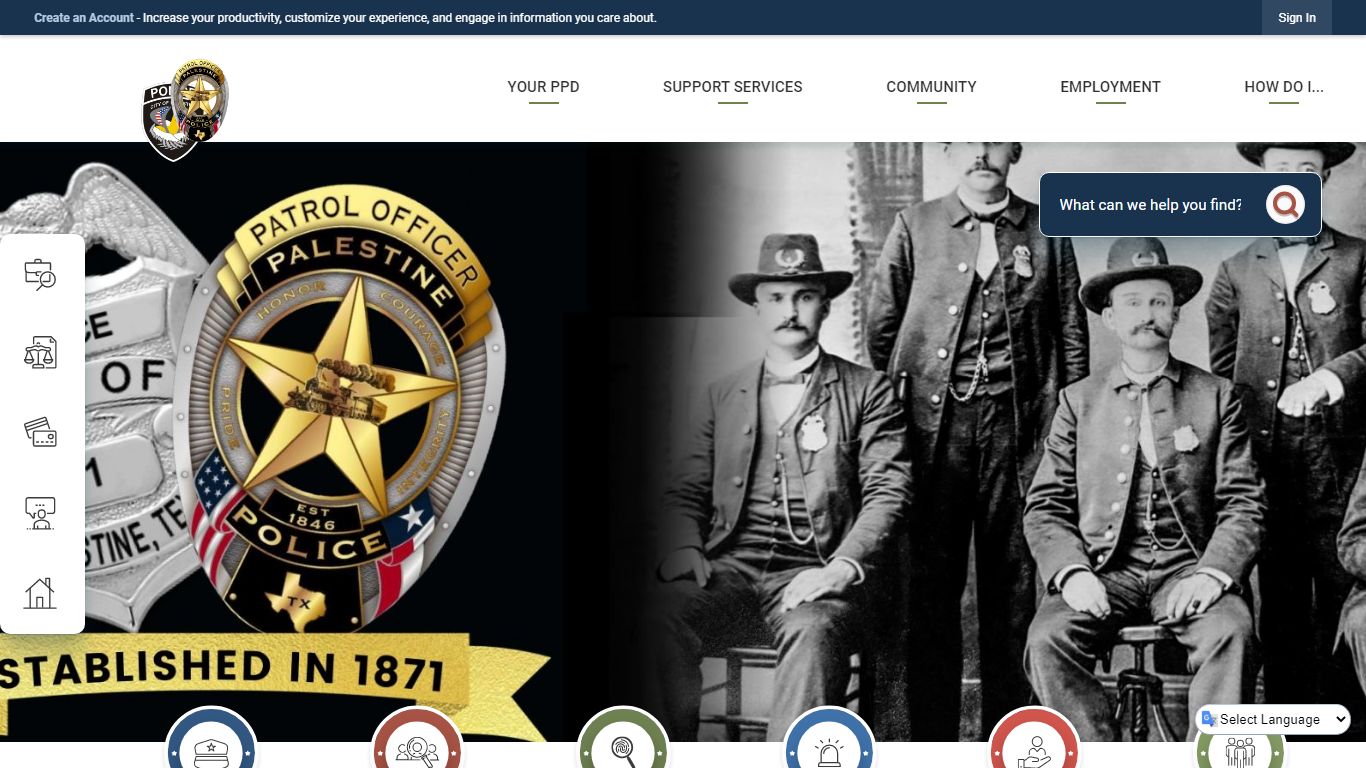Click the Sign In button
The width and height of the screenshot is (1366, 768).
pos(1297,18)
